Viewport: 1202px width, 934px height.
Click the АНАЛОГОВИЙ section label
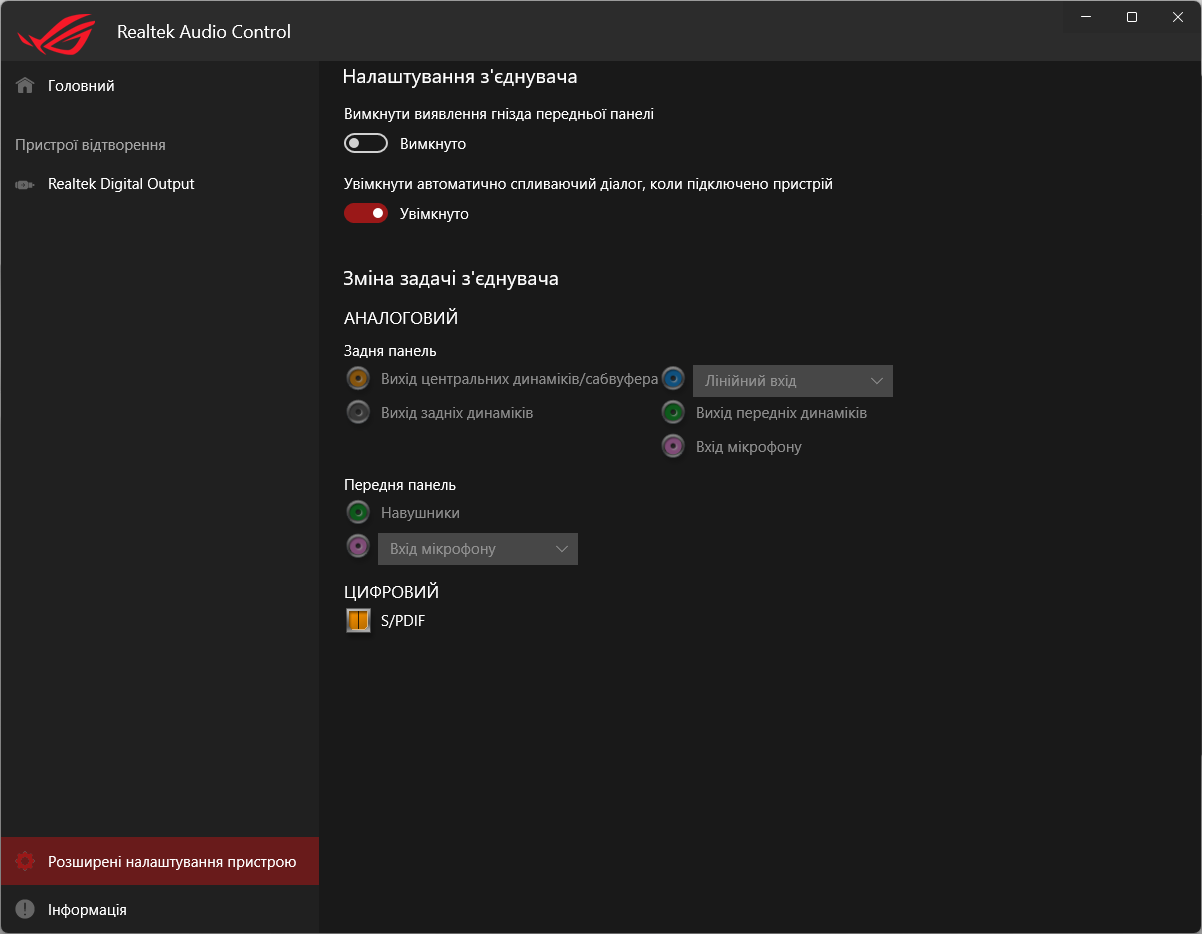[x=401, y=318]
